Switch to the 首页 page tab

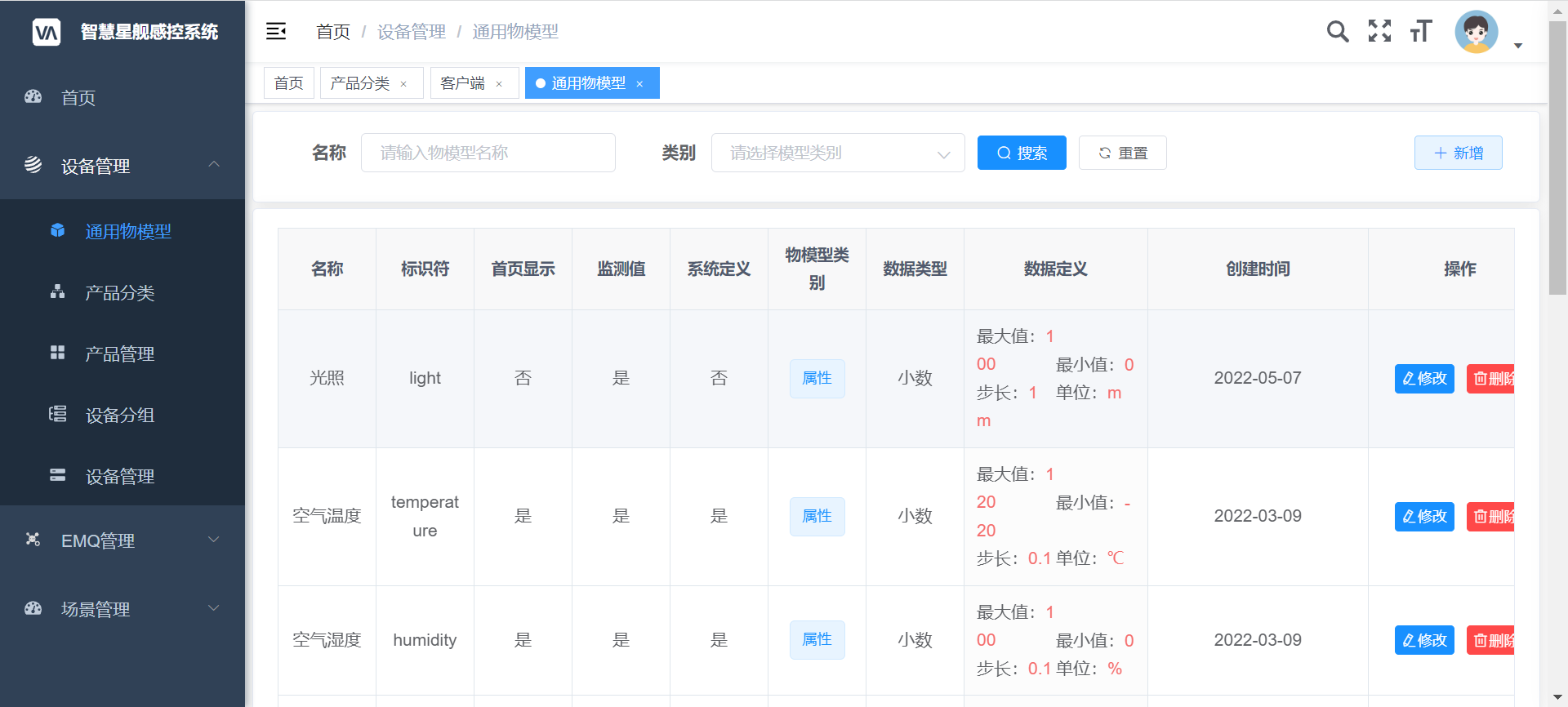(289, 83)
